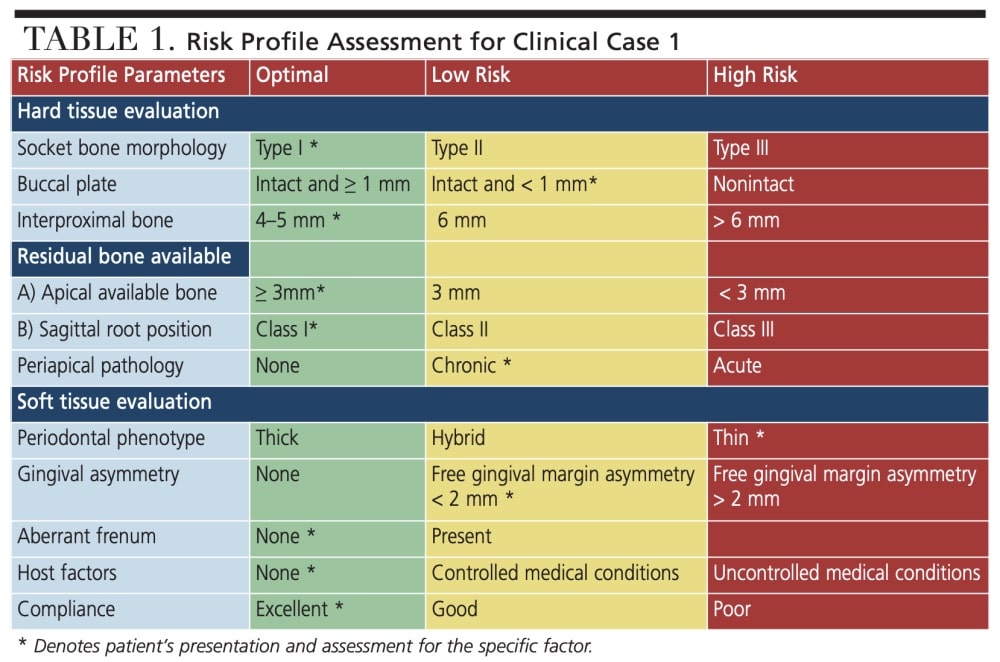
Task: Click the 'Intact and < 1 mm*' cell
Action: 515,184
